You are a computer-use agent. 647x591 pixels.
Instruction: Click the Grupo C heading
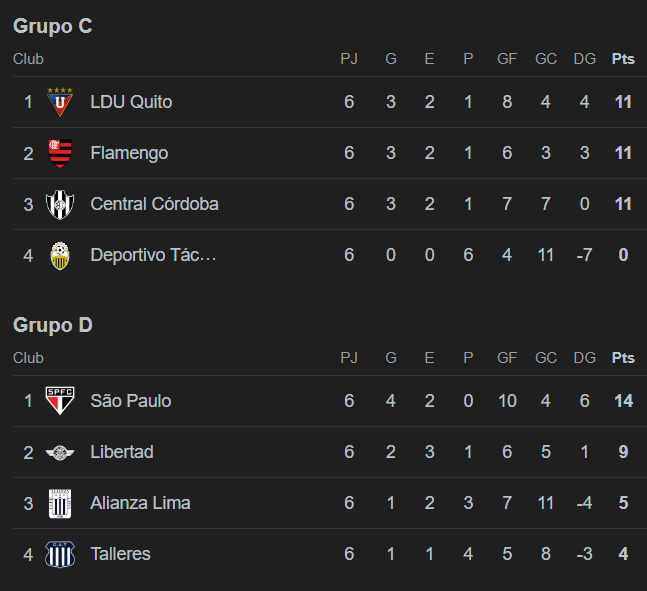[52, 26]
